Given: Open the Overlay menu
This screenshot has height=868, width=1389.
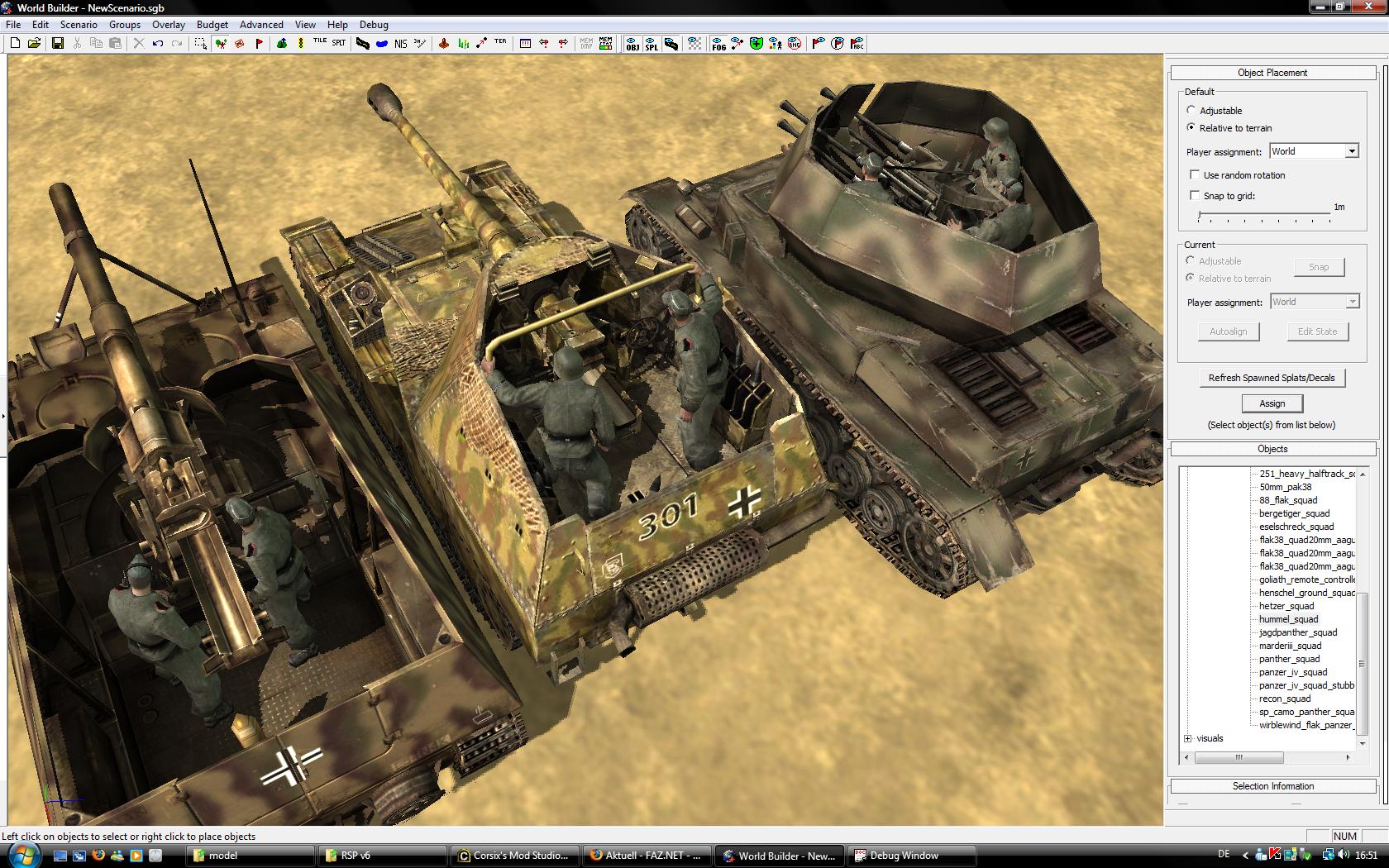Looking at the screenshot, I should [x=169, y=24].
